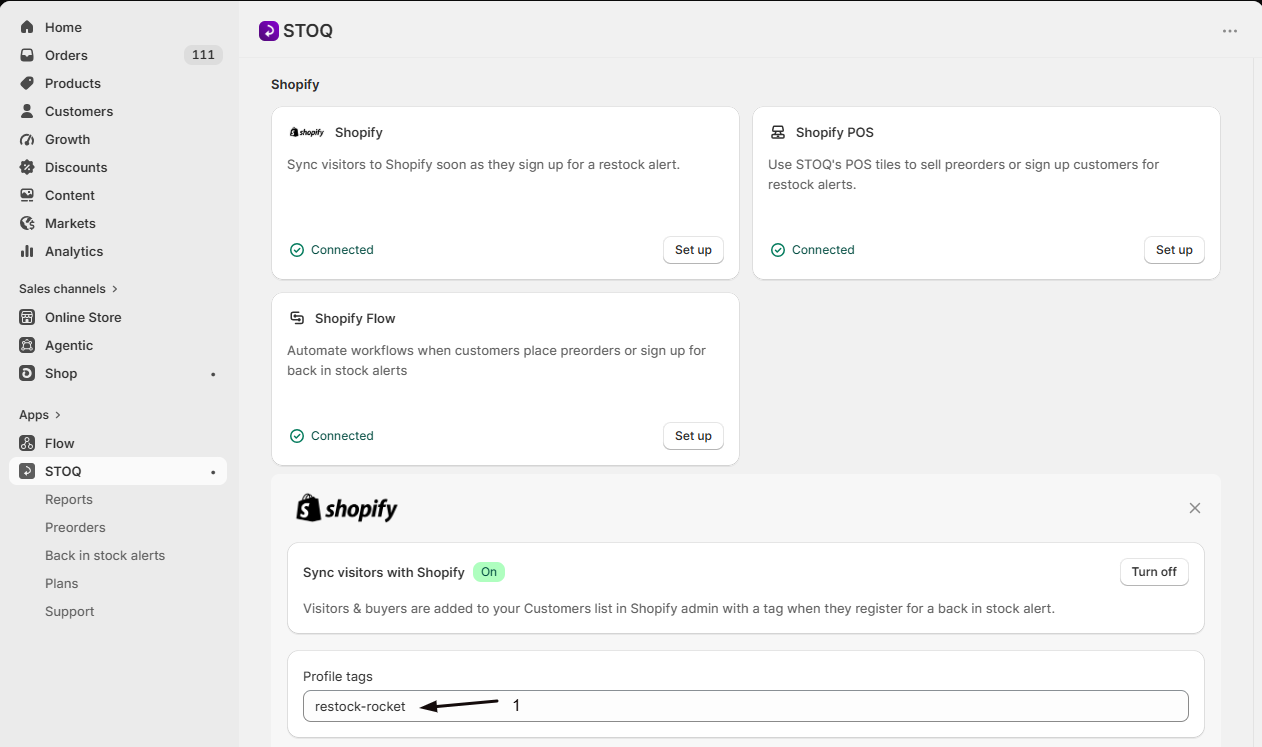Click the Connected checkmark on the Shopify card
1262x747 pixels.
click(297, 250)
